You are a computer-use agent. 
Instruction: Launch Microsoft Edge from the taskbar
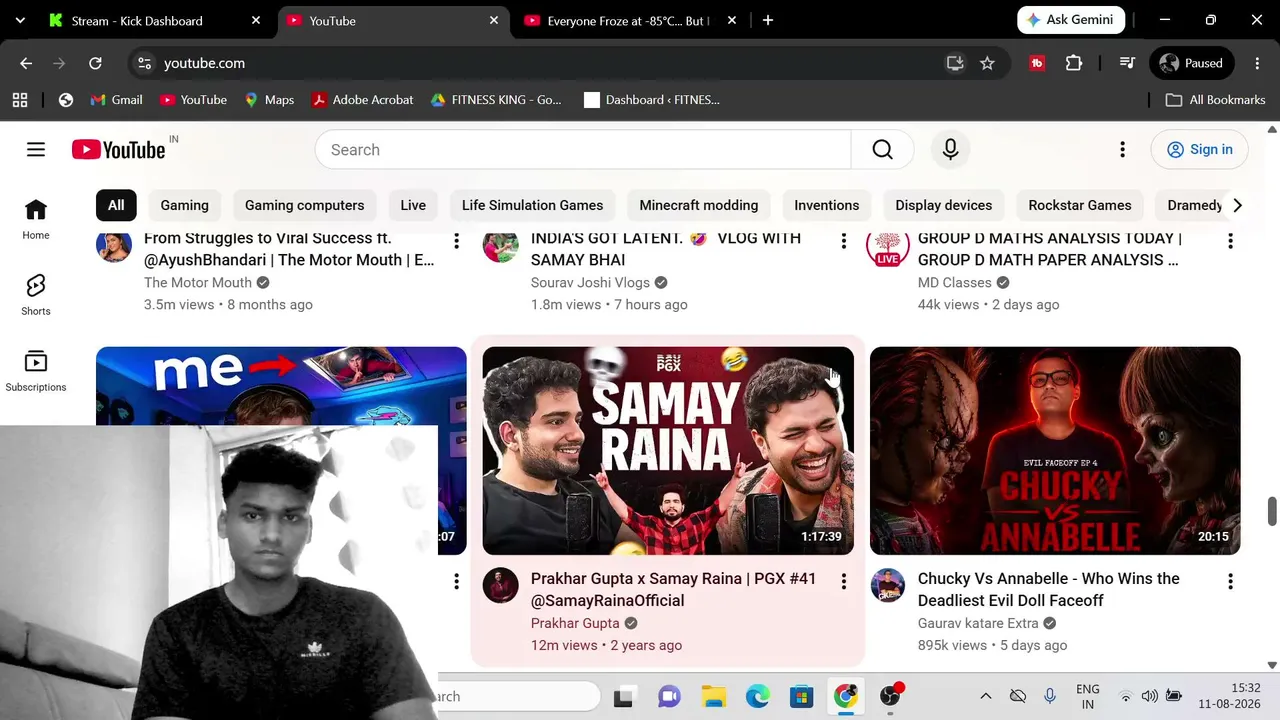click(x=757, y=696)
